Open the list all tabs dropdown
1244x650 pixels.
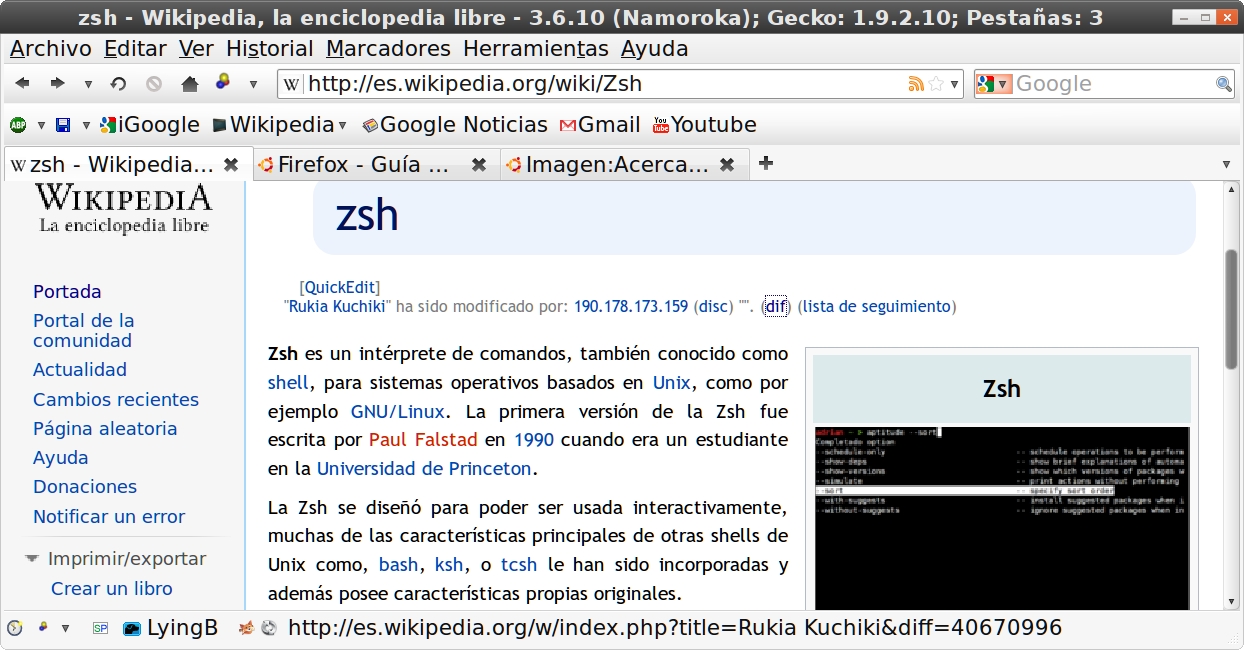click(x=1227, y=164)
